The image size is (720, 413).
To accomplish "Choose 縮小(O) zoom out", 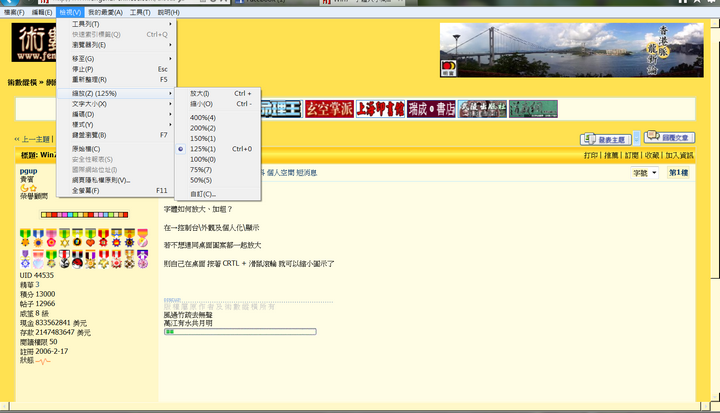I will [x=218, y=104].
